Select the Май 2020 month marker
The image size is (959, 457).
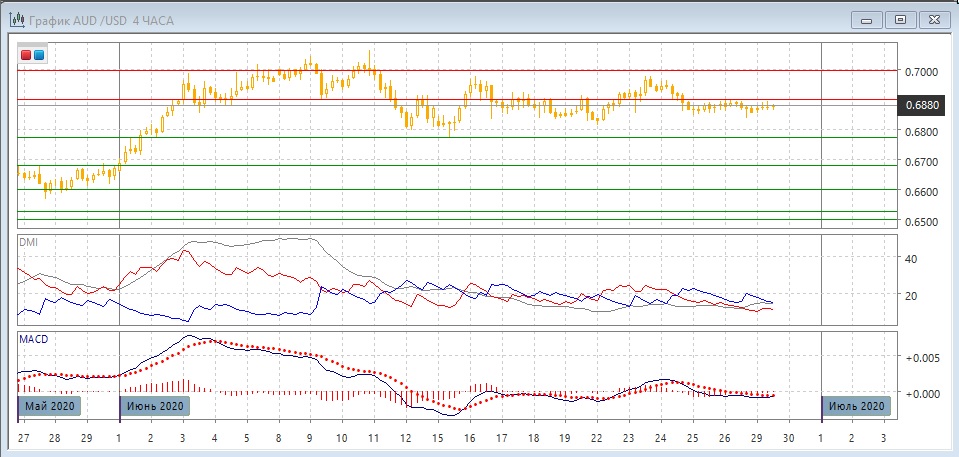click(x=49, y=406)
